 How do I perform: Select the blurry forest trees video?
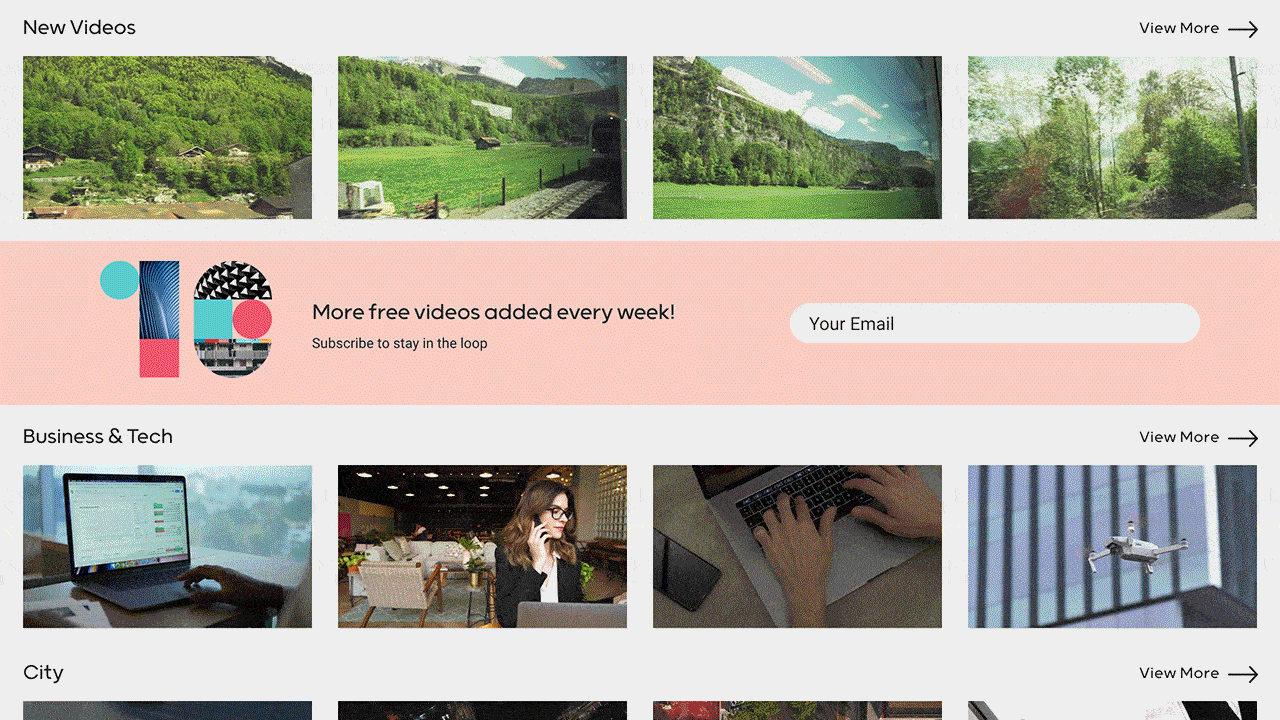pyautogui.click(x=1112, y=137)
